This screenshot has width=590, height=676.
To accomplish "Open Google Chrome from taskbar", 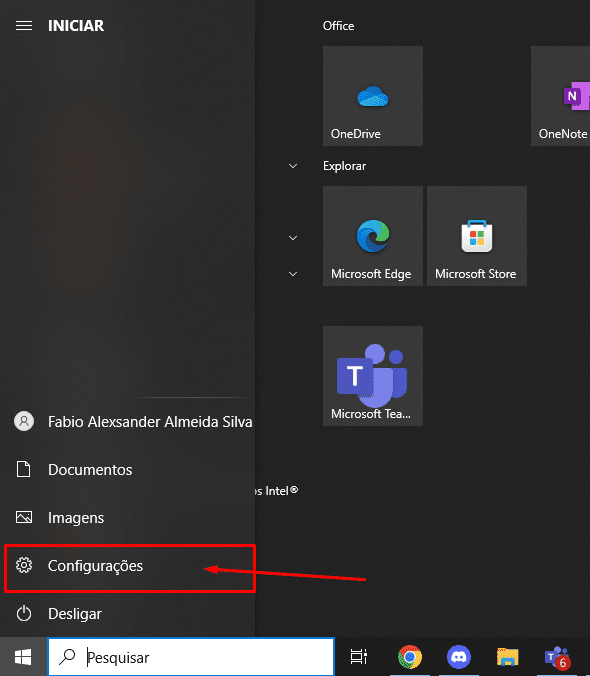I will click(x=410, y=657).
